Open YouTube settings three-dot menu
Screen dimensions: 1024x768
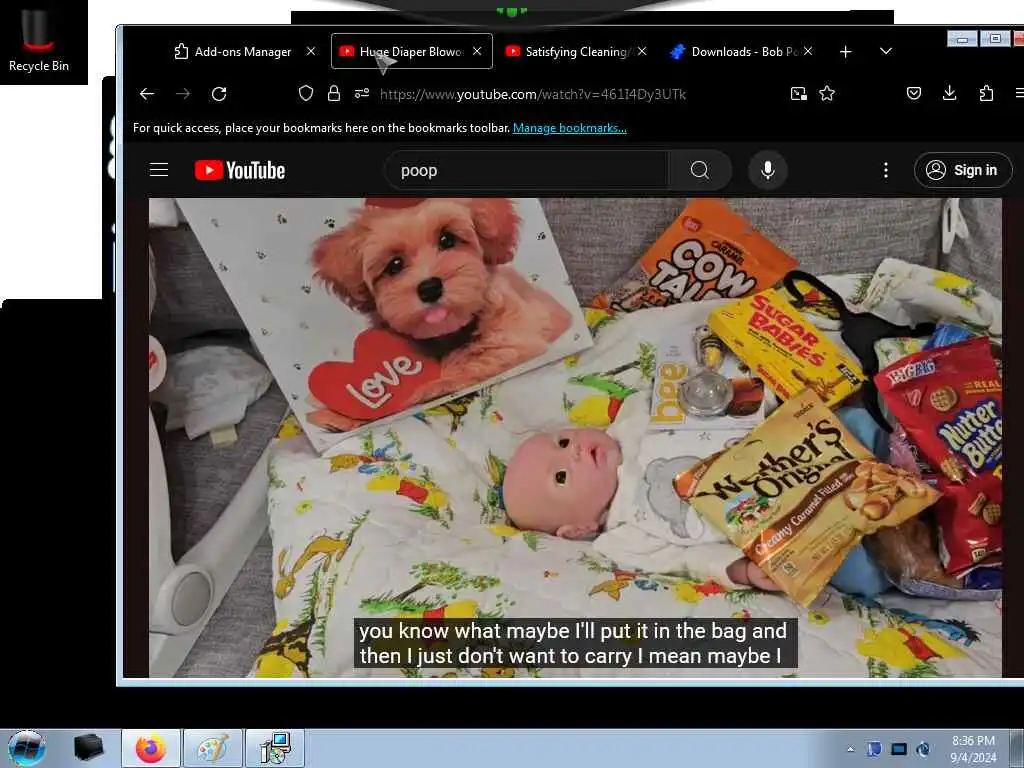[x=886, y=170]
